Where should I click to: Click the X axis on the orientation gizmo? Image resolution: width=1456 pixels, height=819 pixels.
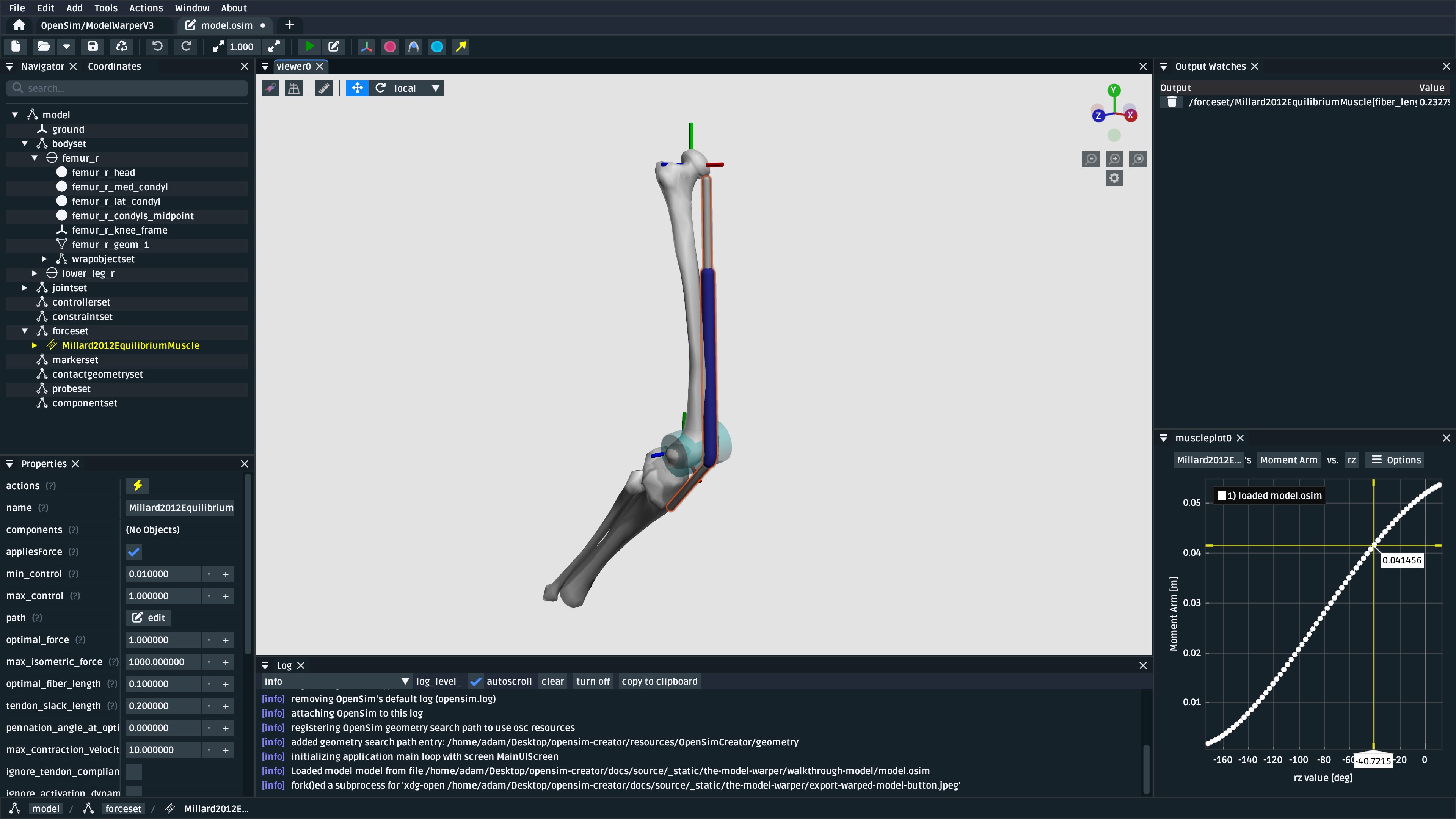click(1130, 115)
